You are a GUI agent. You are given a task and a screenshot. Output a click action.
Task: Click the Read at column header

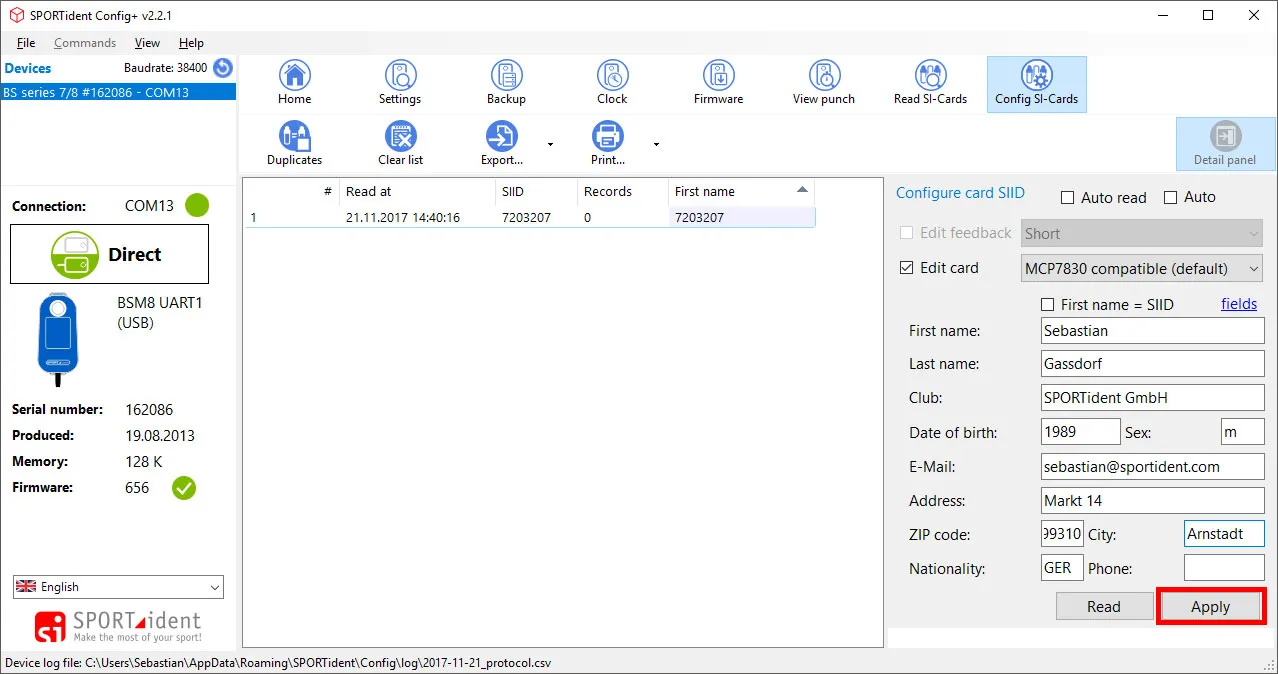point(417,191)
